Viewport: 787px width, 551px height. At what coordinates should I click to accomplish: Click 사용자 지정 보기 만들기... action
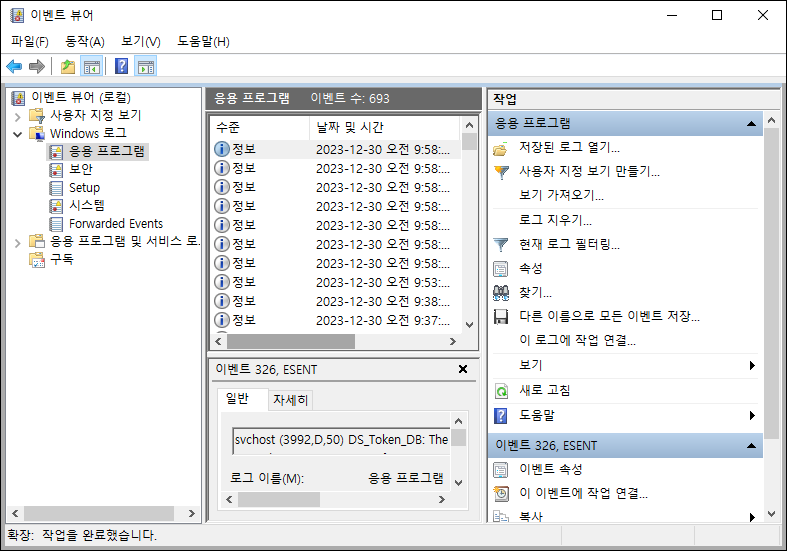(589, 172)
